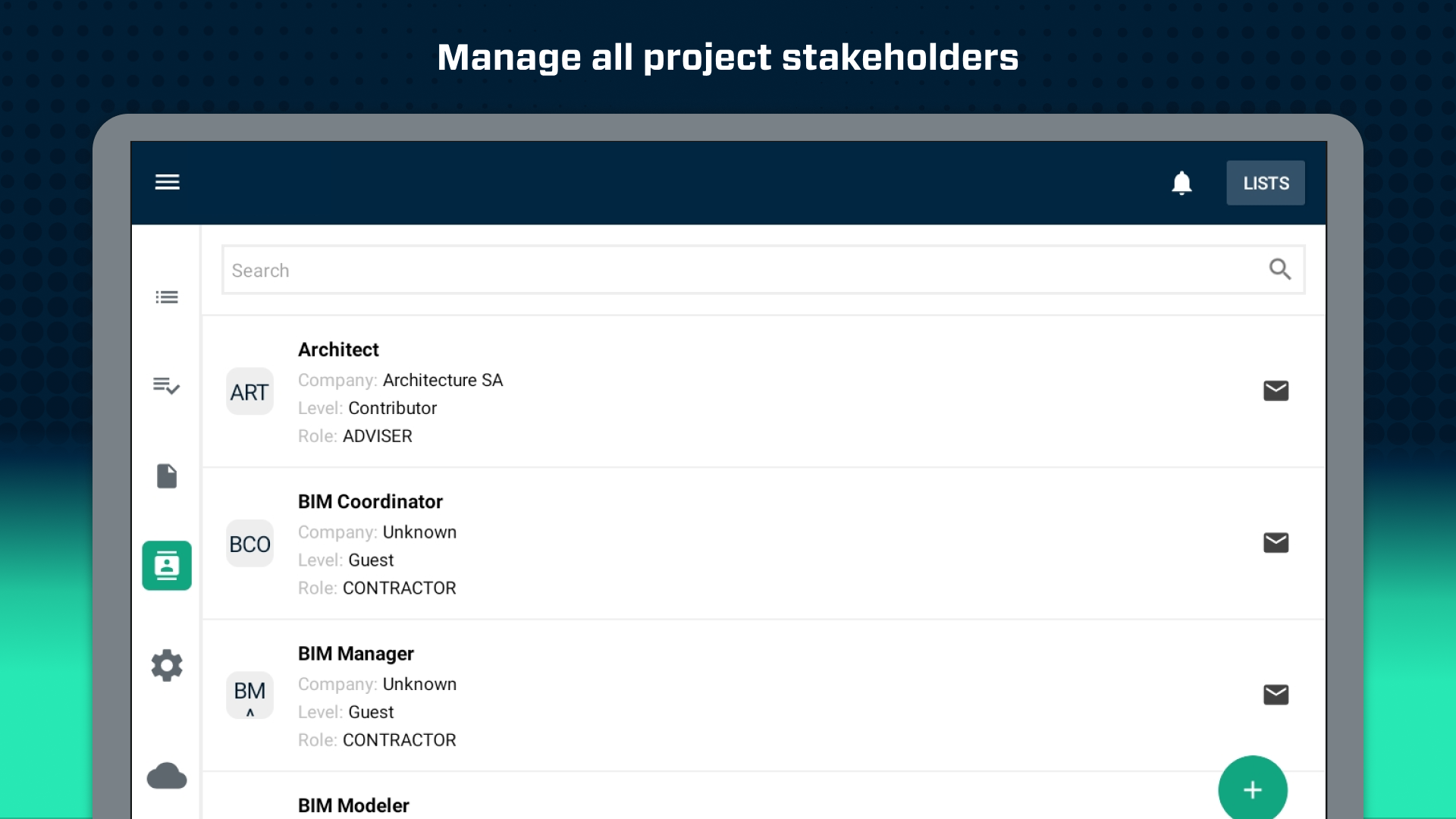Email the BIM Coordinator
1456x819 pixels.
[1276, 542]
